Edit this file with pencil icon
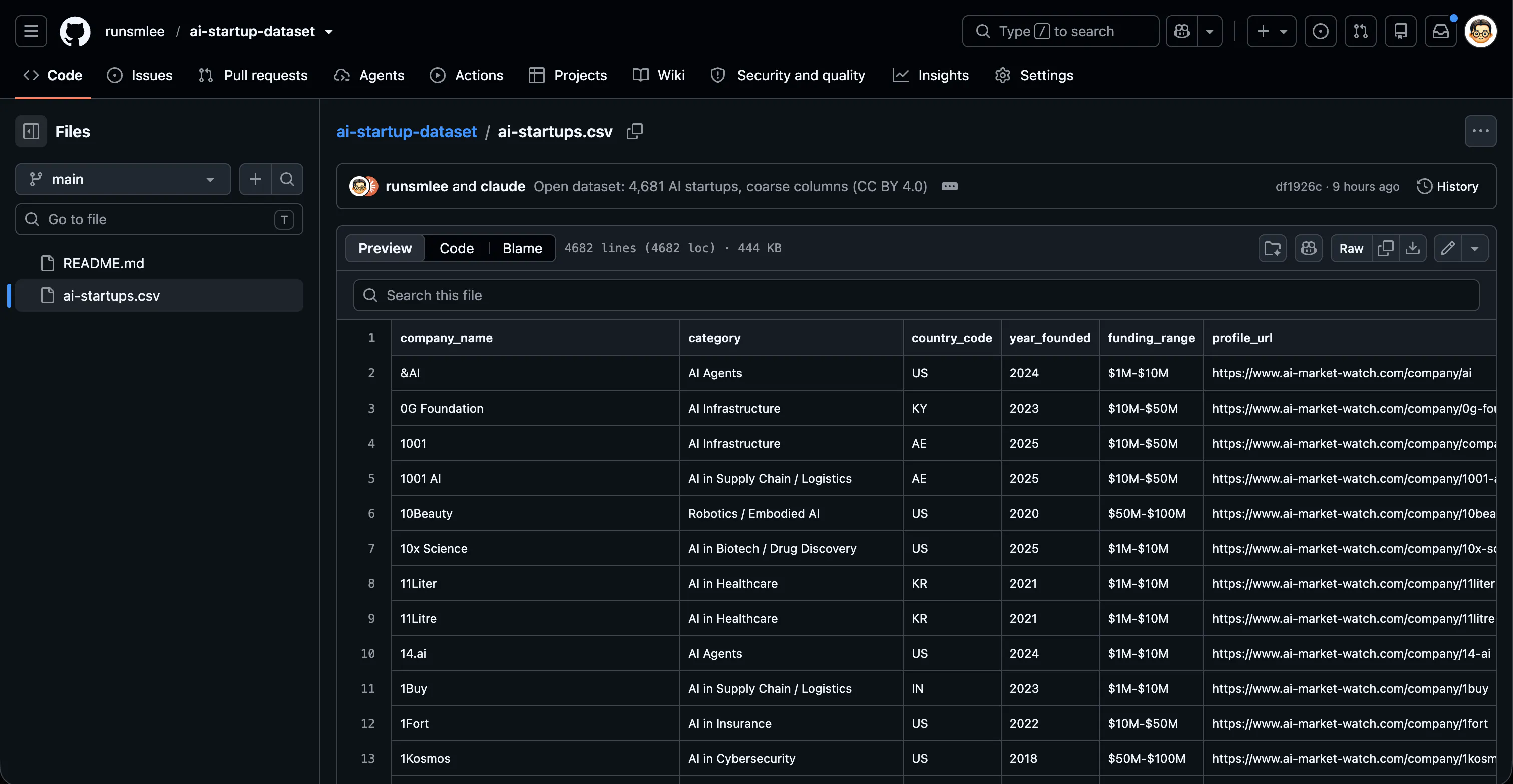This screenshot has width=1513, height=784. (1447, 248)
